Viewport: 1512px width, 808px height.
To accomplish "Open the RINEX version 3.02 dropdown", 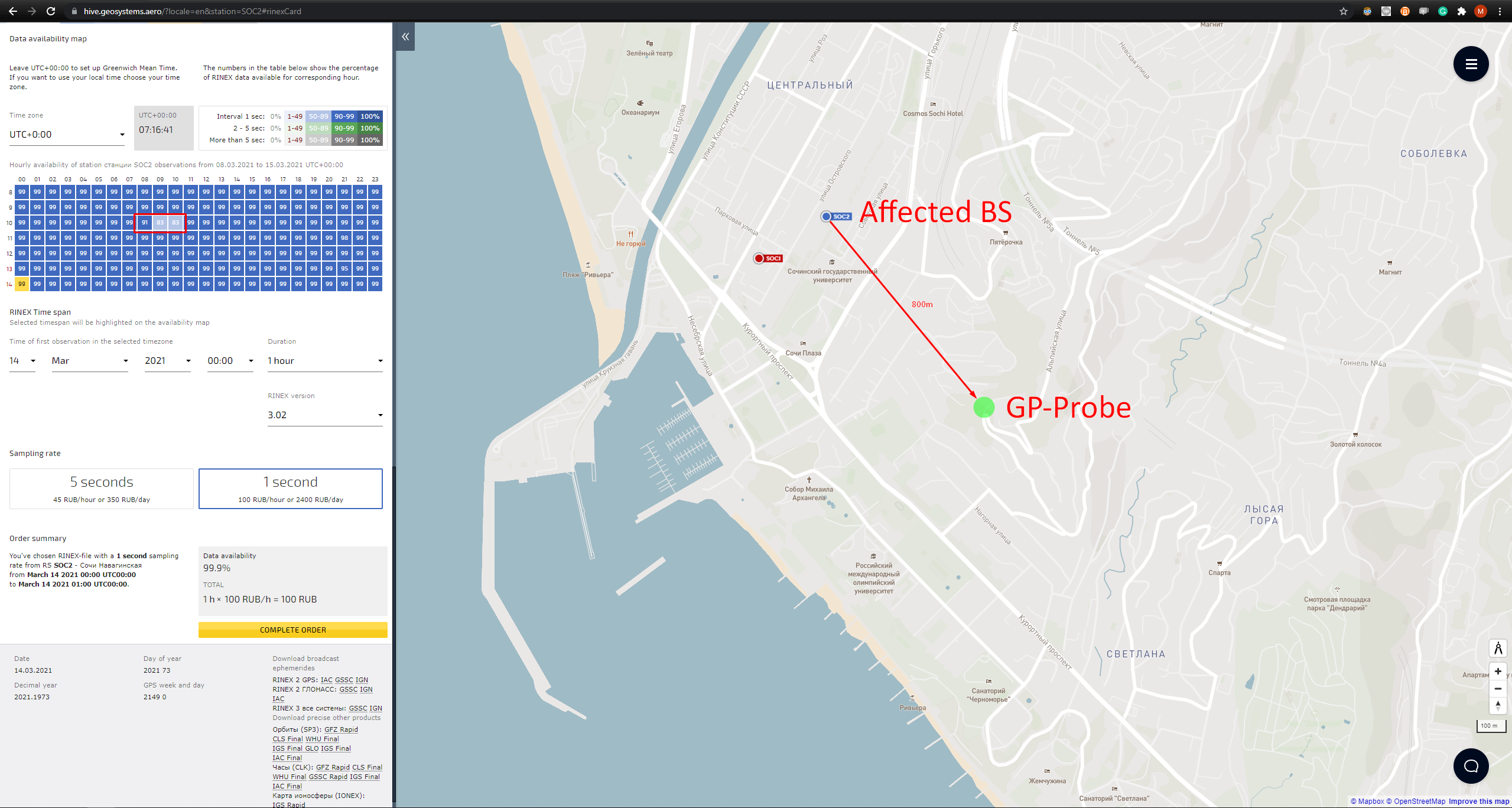I will point(325,415).
